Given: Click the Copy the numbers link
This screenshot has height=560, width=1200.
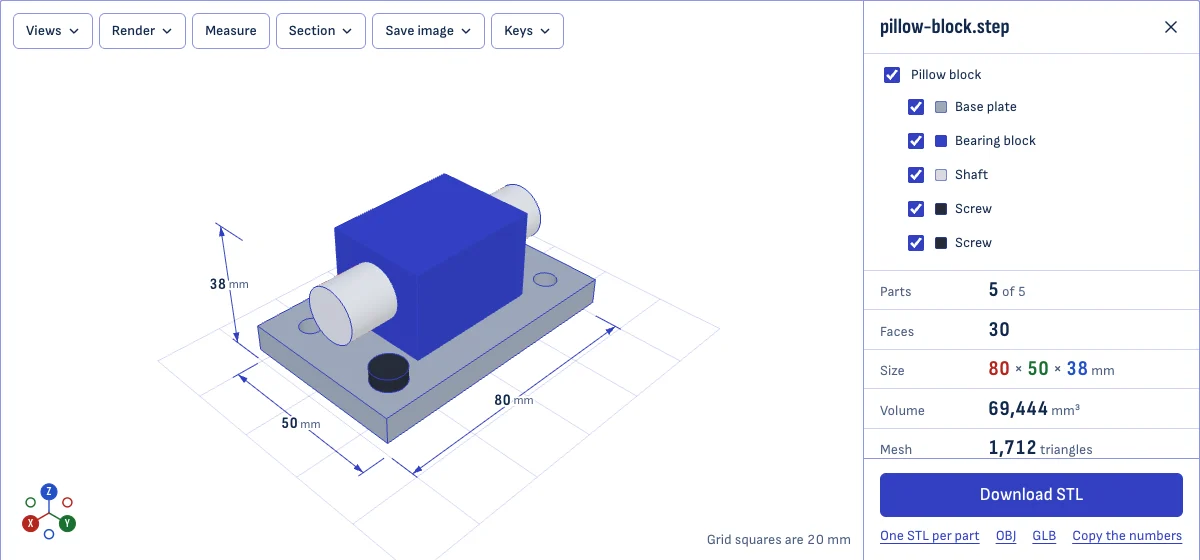Looking at the screenshot, I should 1127,536.
